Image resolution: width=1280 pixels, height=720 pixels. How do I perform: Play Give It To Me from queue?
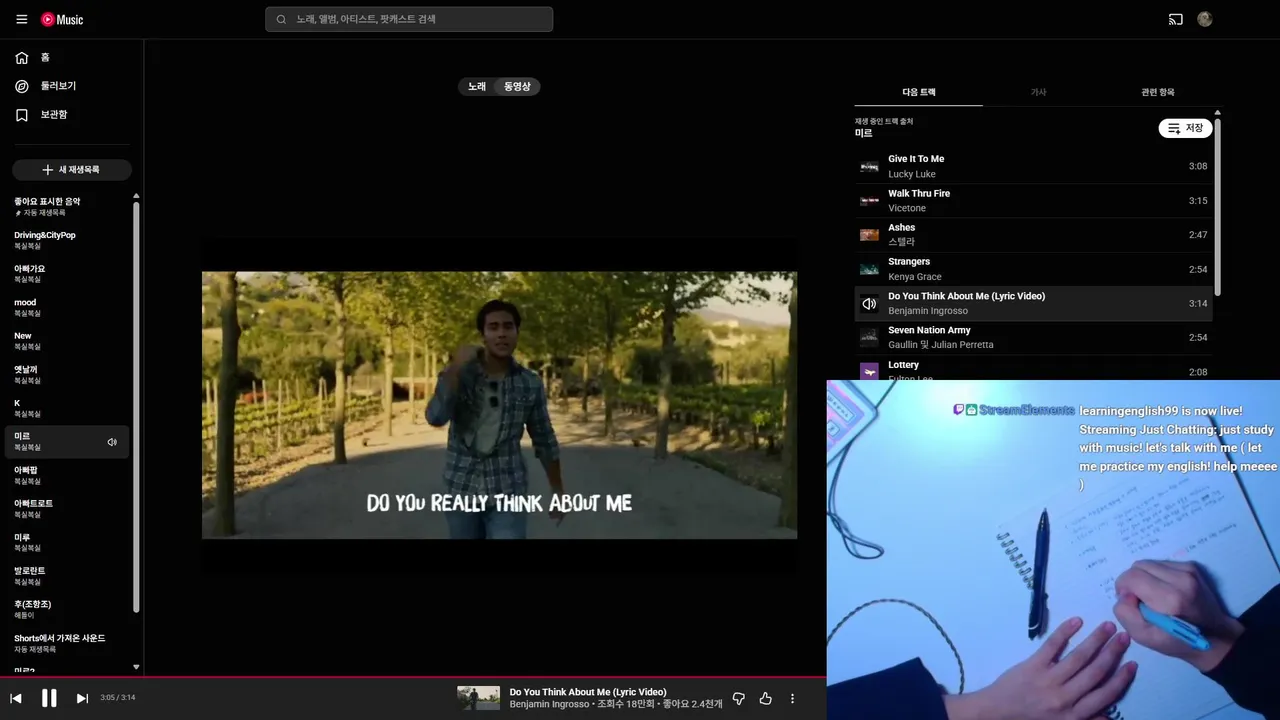1033,166
